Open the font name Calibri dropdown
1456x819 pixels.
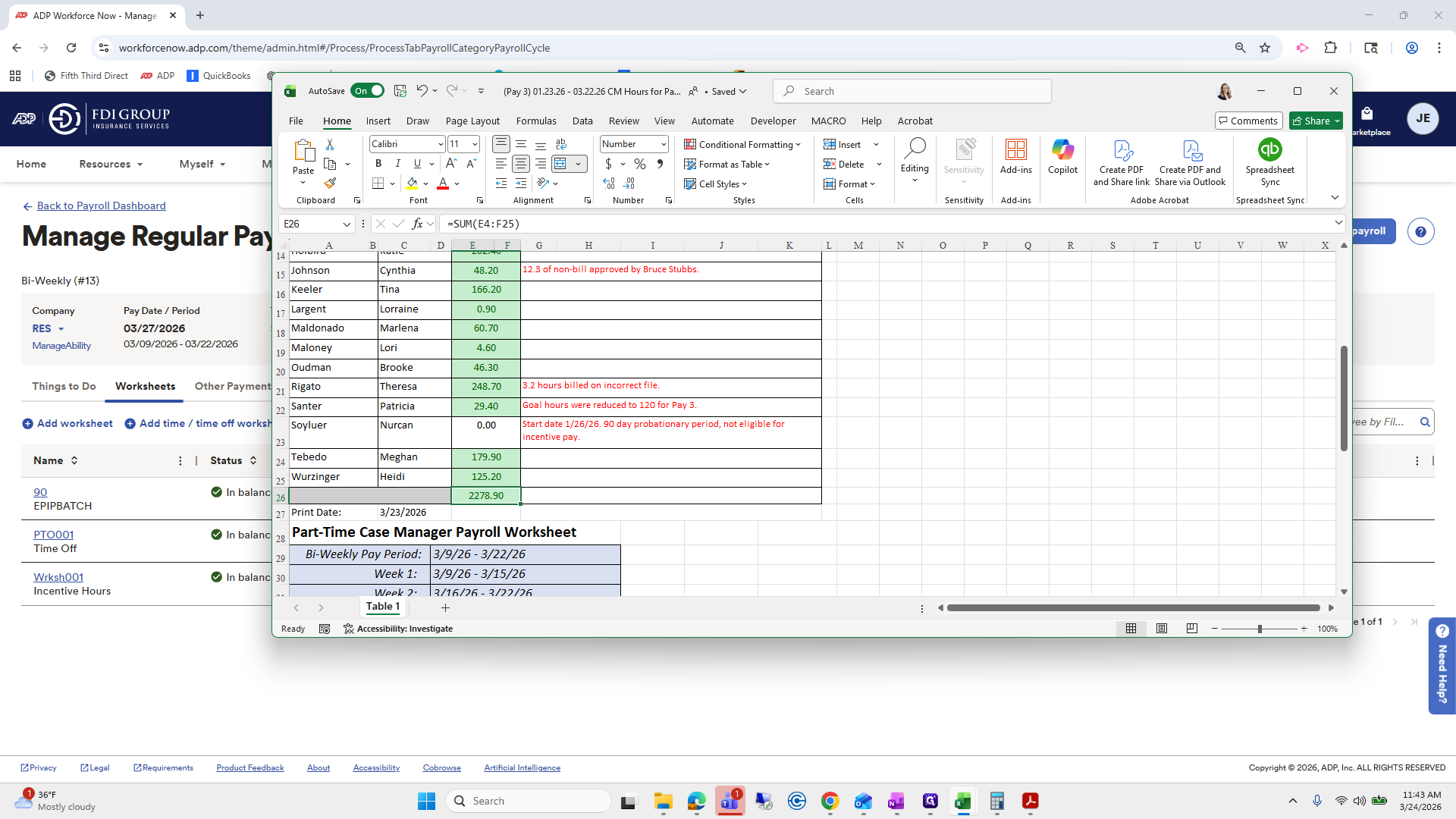[441, 144]
